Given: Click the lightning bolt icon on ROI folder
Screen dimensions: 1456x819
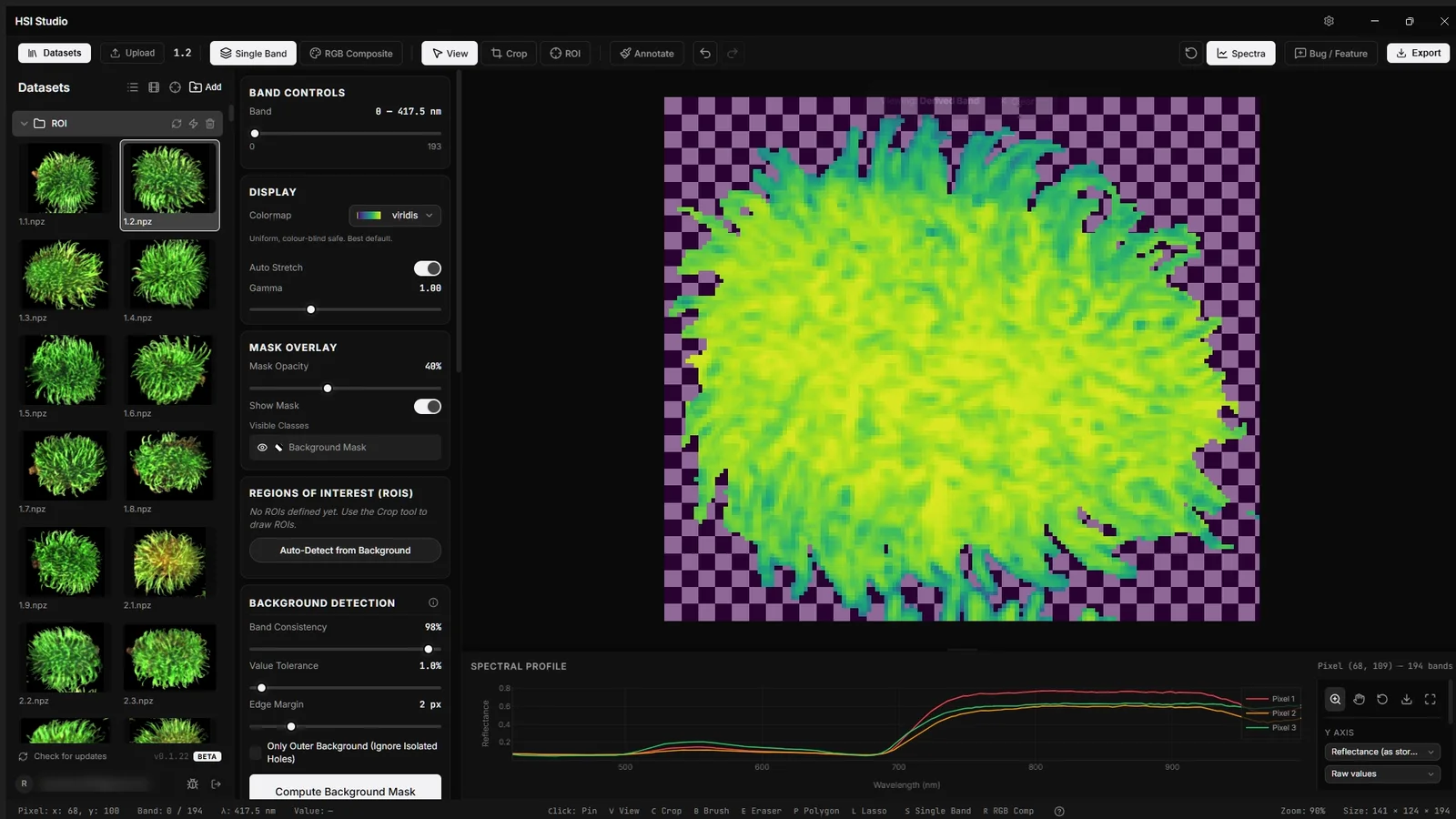Looking at the screenshot, I should coord(193,124).
